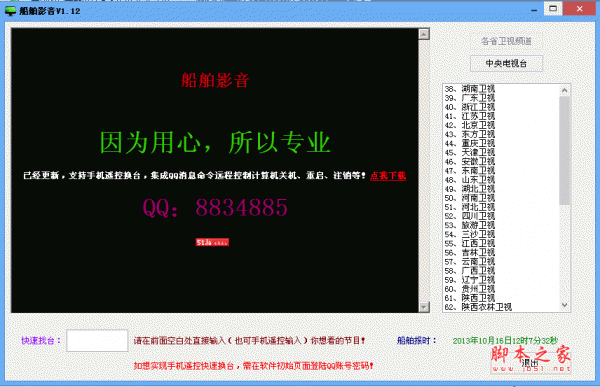
Task: Select channel 58、广西卫视
Action: pos(470,271)
